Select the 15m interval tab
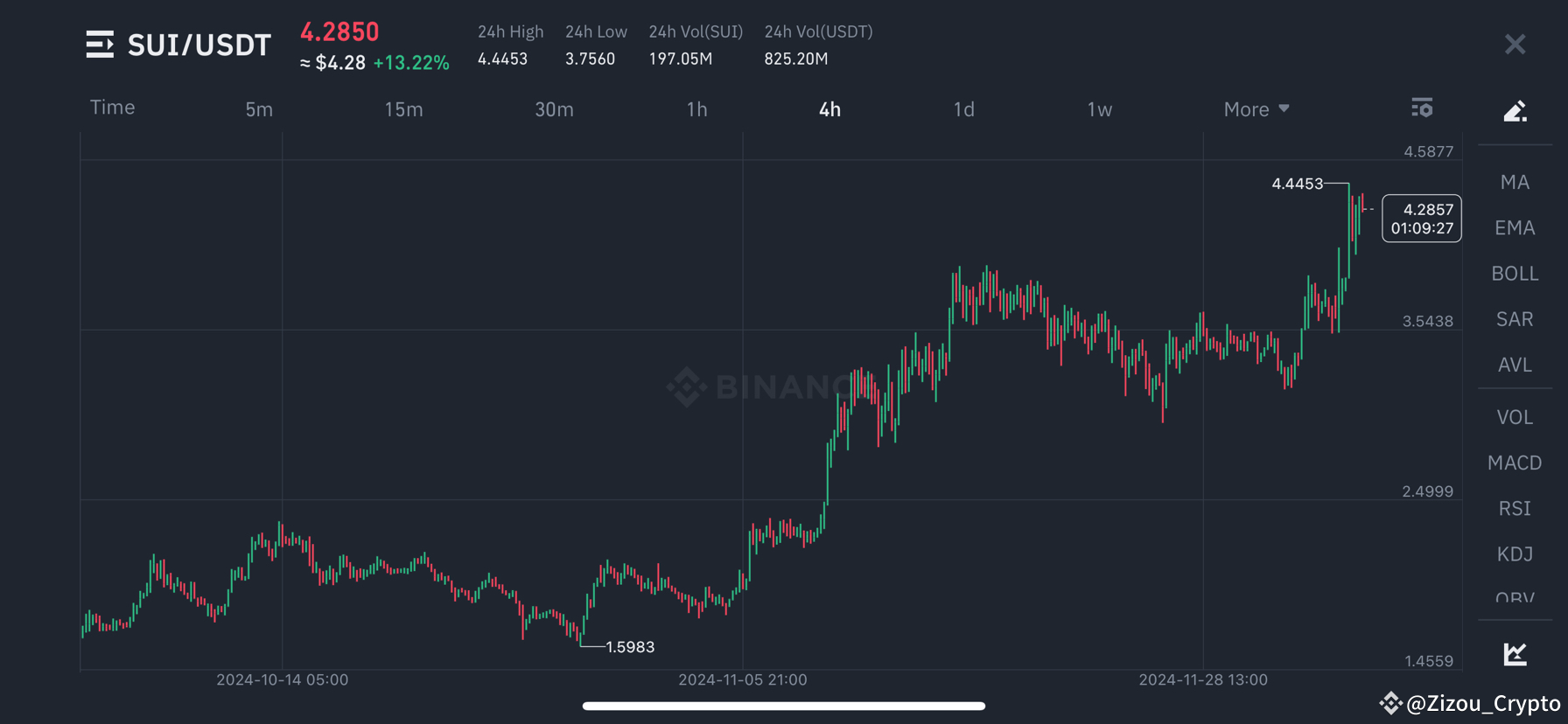Screen dimensions: 1568x724 [403, 108]
